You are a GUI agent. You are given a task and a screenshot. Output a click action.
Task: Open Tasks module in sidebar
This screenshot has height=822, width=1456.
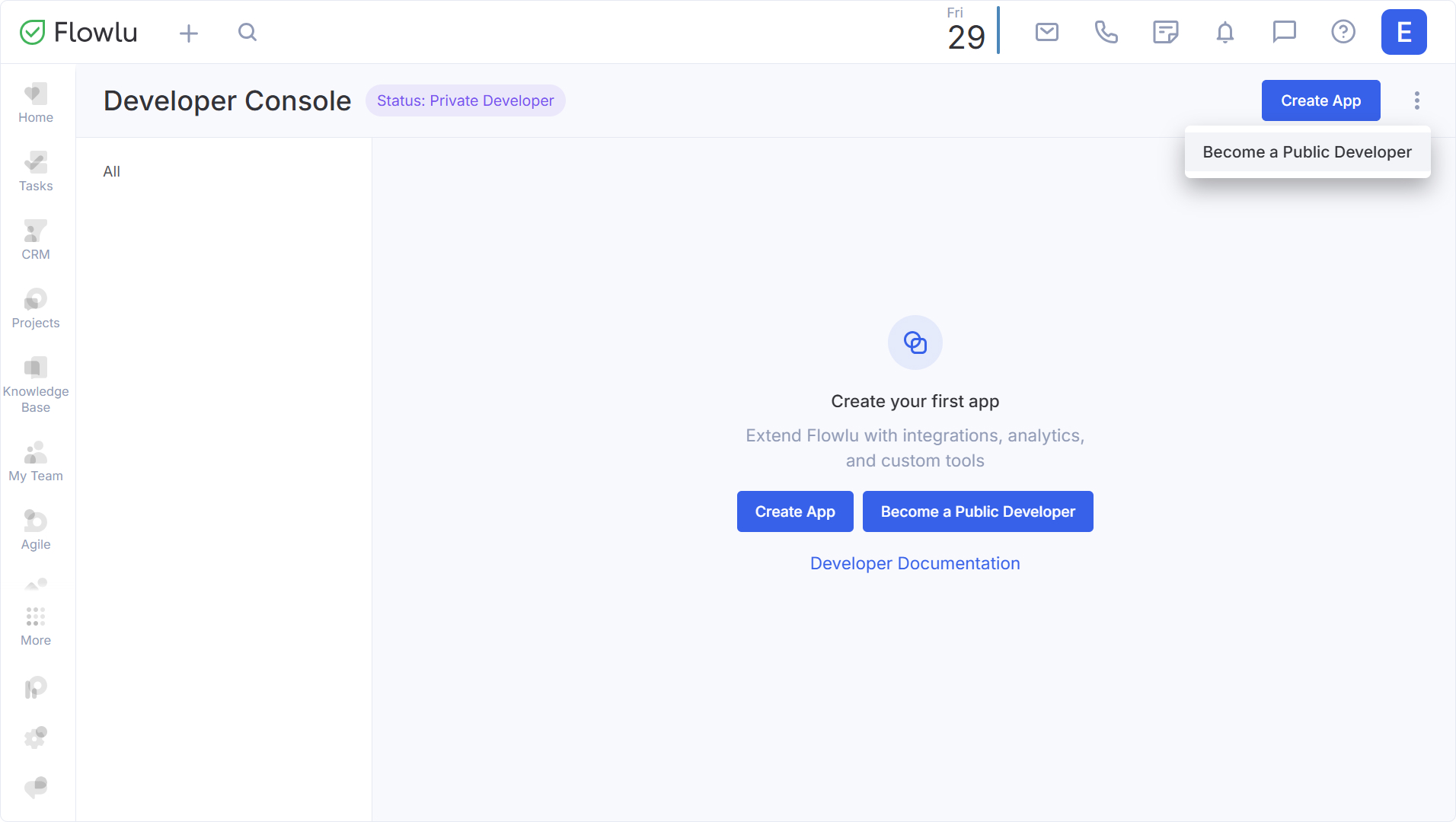click(36, 172)
